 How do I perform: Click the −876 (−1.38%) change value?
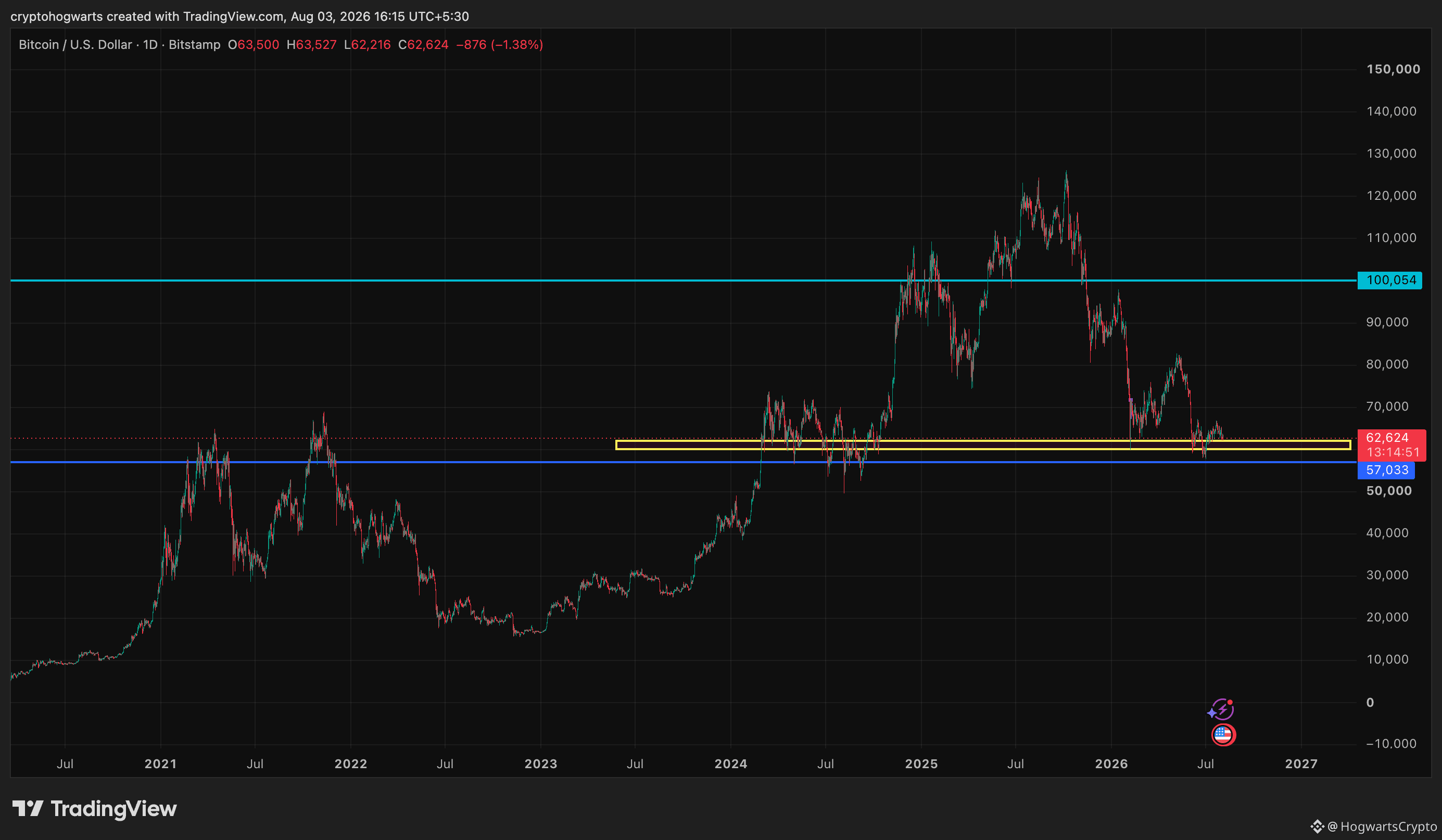(x=500, y=45)
